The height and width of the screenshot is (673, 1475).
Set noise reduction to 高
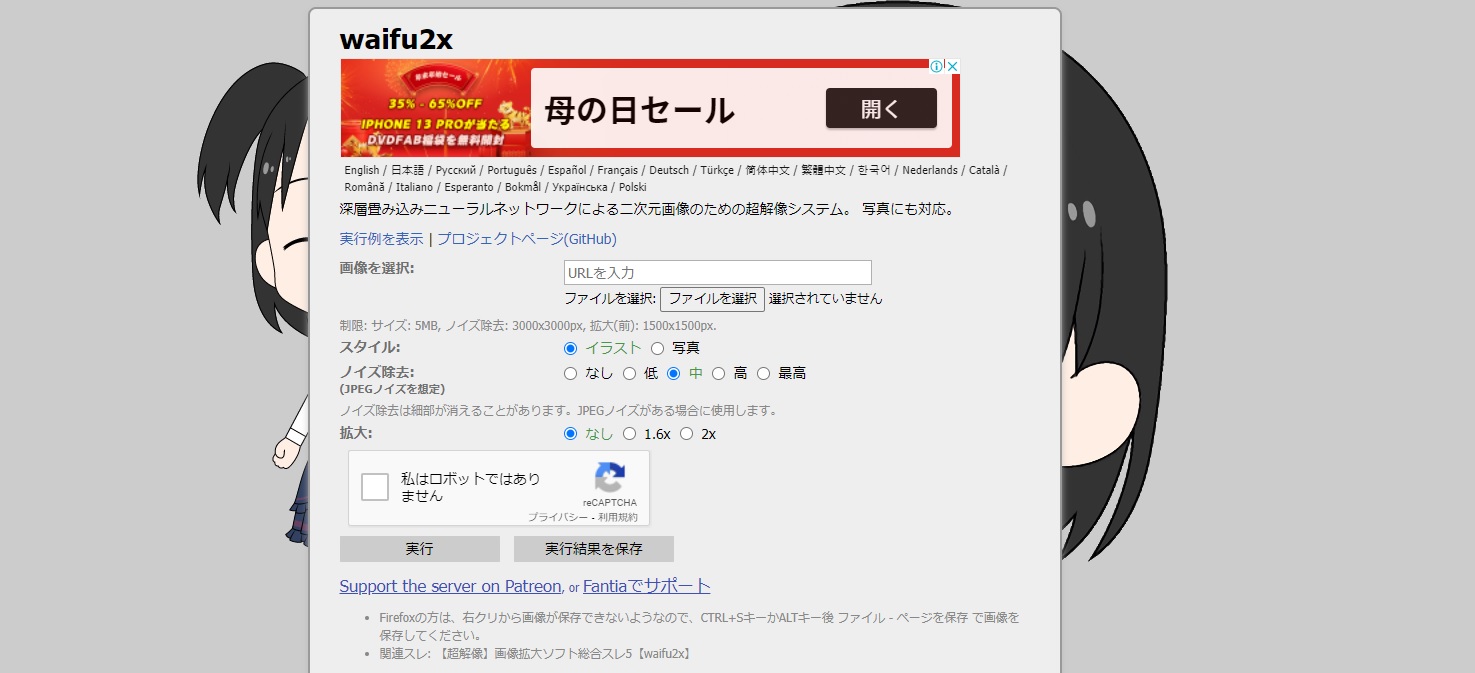click(718, 374)
